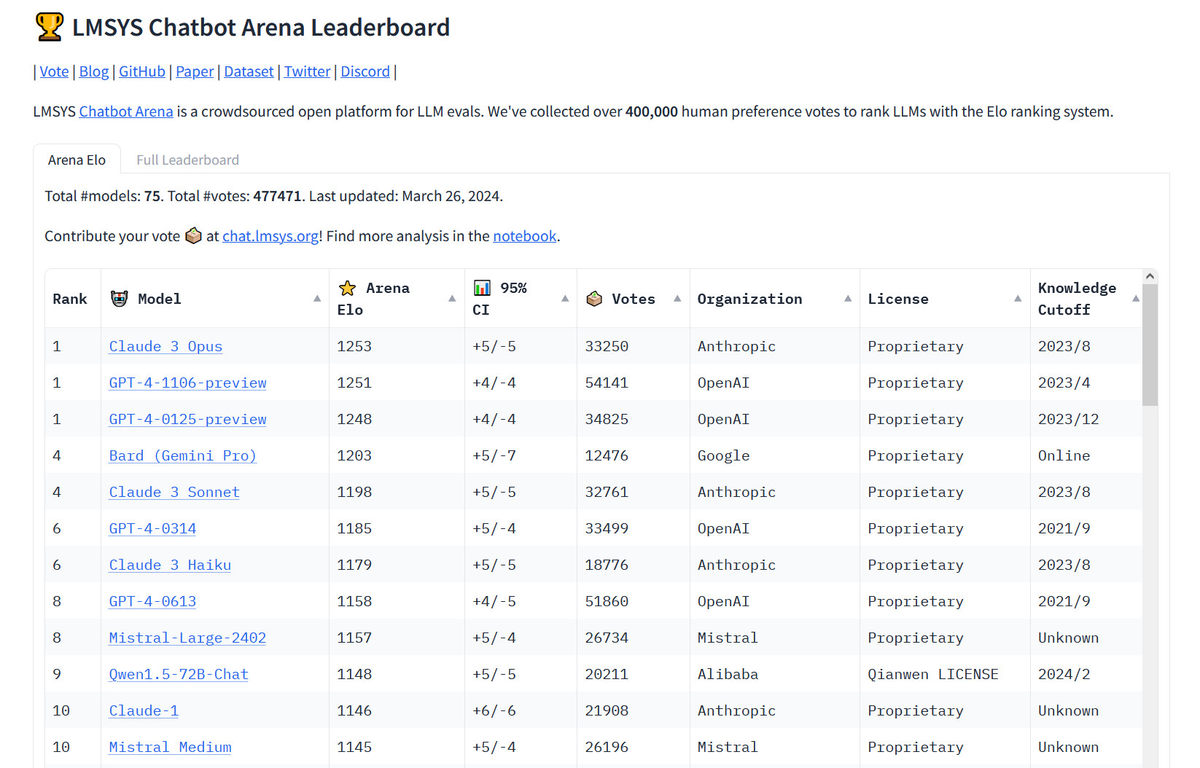Follow the Chatbot Arena link in description
1200x768 pixels.
(x=126, y=111)
